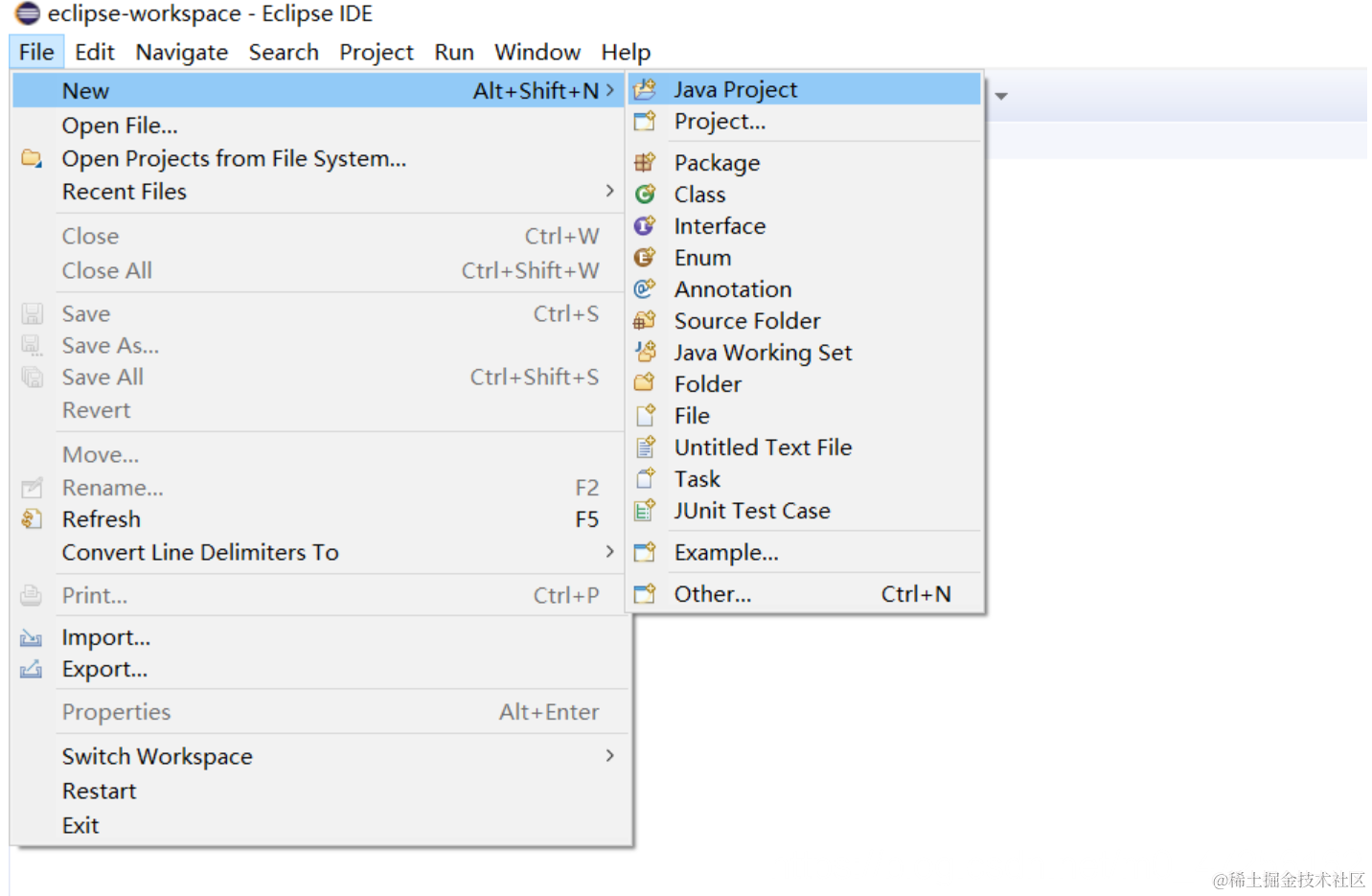Select Example... in the New submenu
The height and width of the screenshot is (896, 1372).
click(x=805, y=552)
